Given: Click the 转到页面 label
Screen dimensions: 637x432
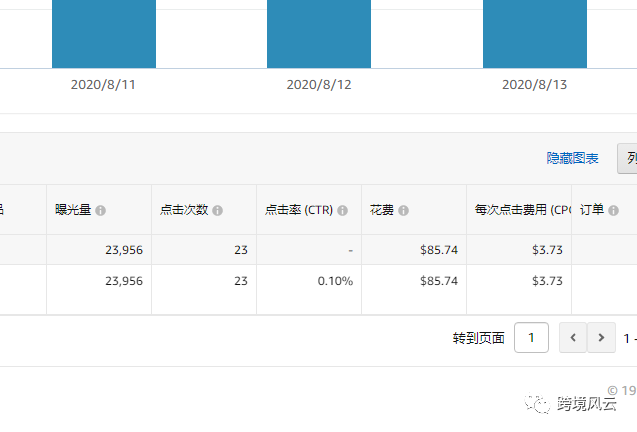Looking at the screenshot, I should pyautogui.click(x=479, y=338).
